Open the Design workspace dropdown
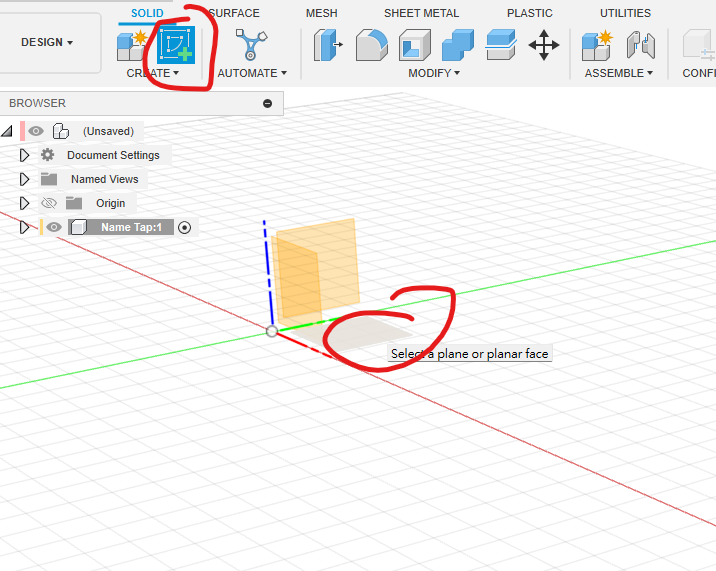The width and height of the screenshot is (716, 571). (48, 43)
